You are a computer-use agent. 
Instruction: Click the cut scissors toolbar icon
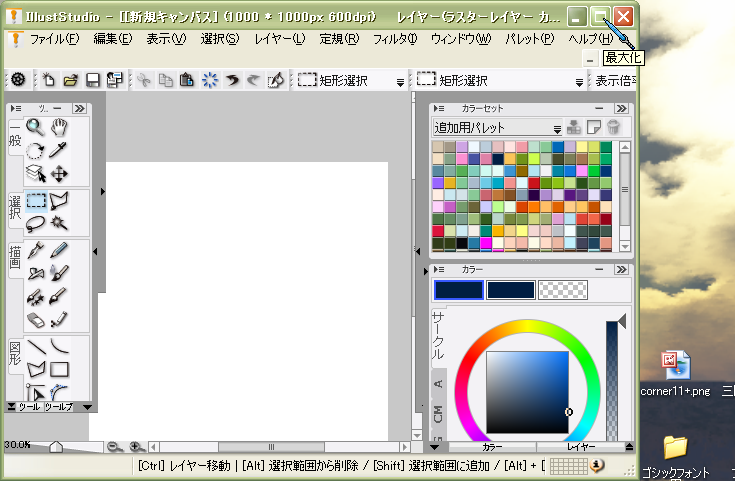[144, 80]
